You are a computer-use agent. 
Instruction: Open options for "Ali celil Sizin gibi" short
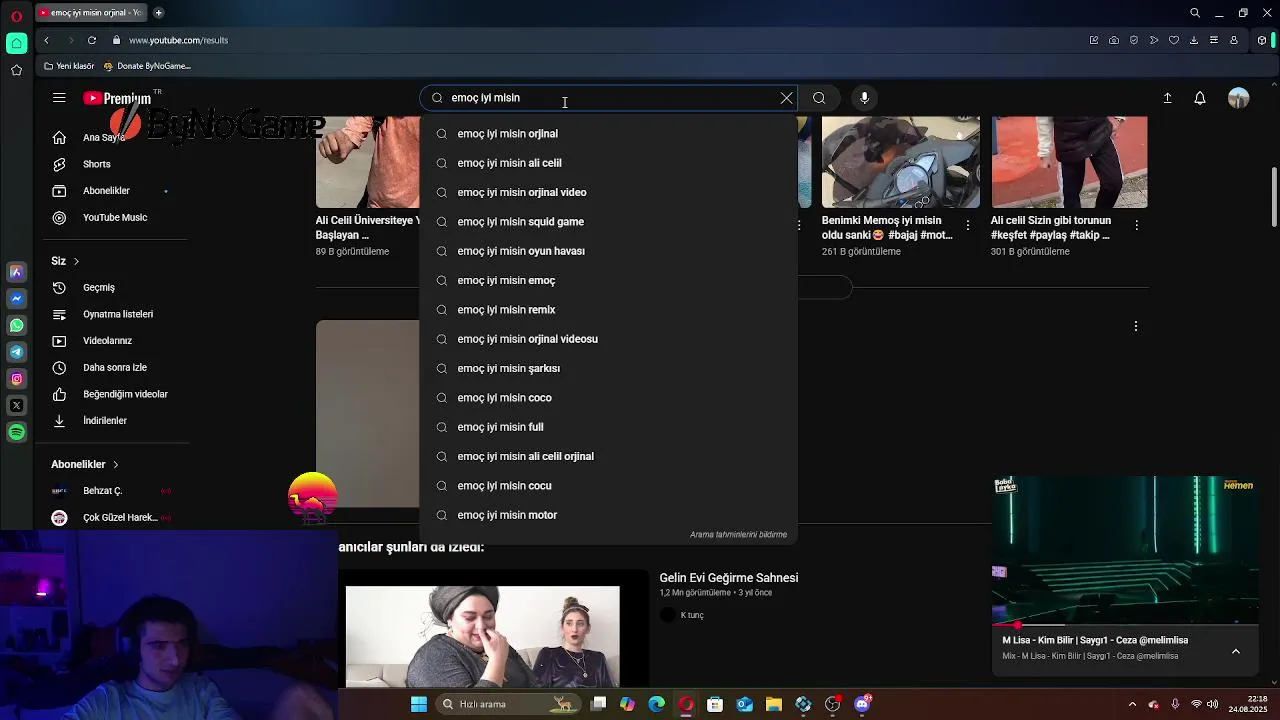[x=1136, y=226]
